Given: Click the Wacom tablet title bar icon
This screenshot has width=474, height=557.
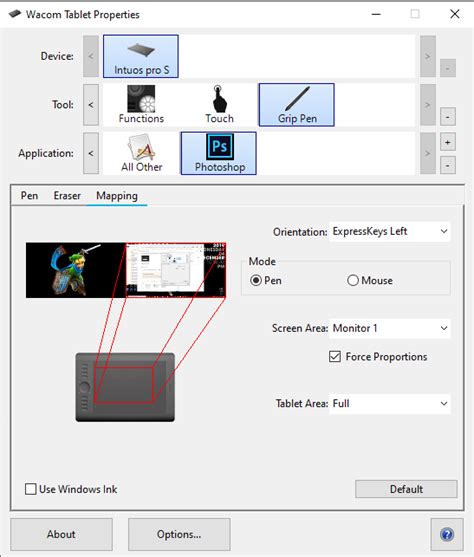Looking at the screenshot, I should coord(15,14).
